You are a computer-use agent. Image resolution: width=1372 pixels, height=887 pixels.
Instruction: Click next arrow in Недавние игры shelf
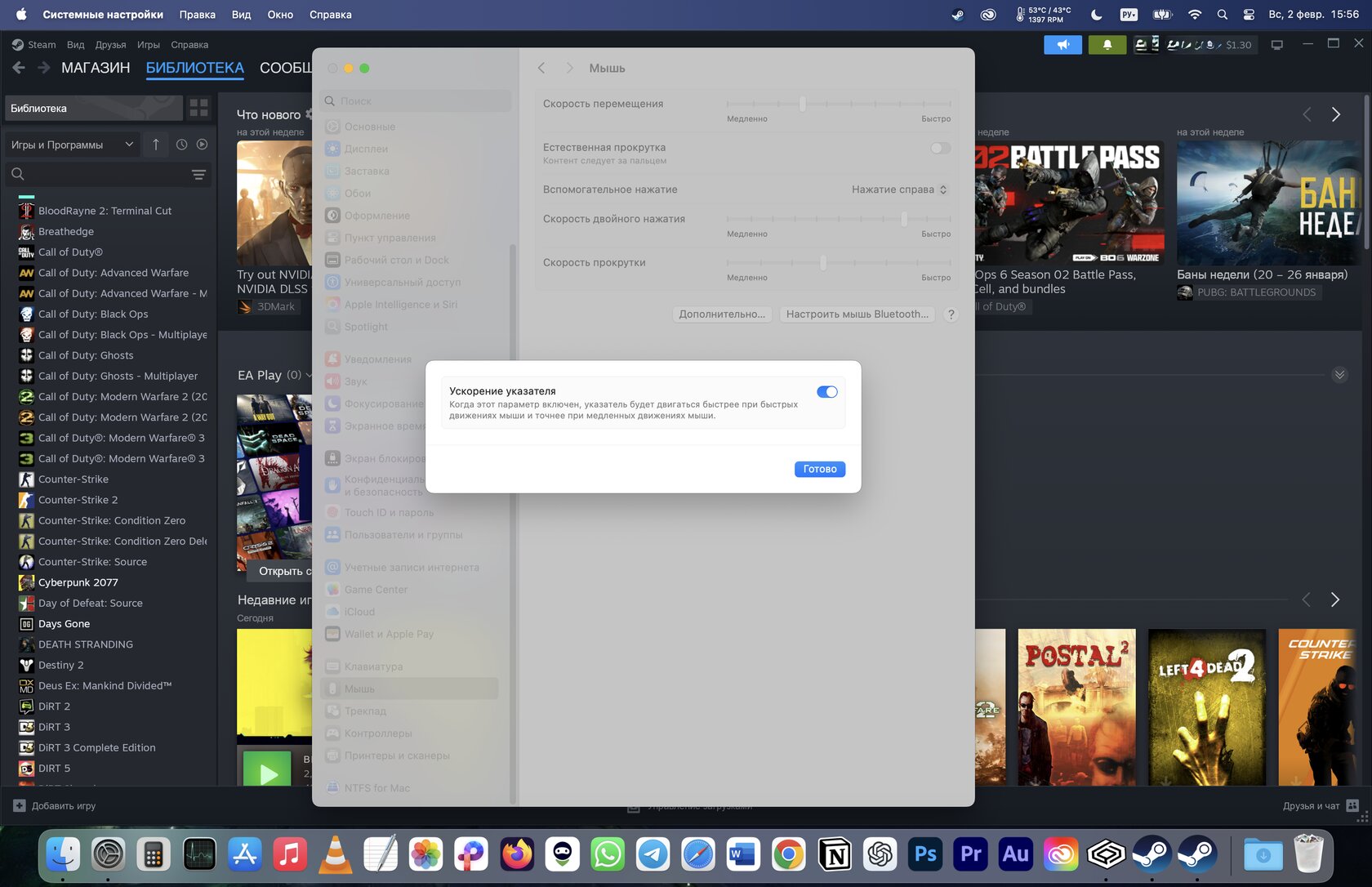click(1335, 600)
